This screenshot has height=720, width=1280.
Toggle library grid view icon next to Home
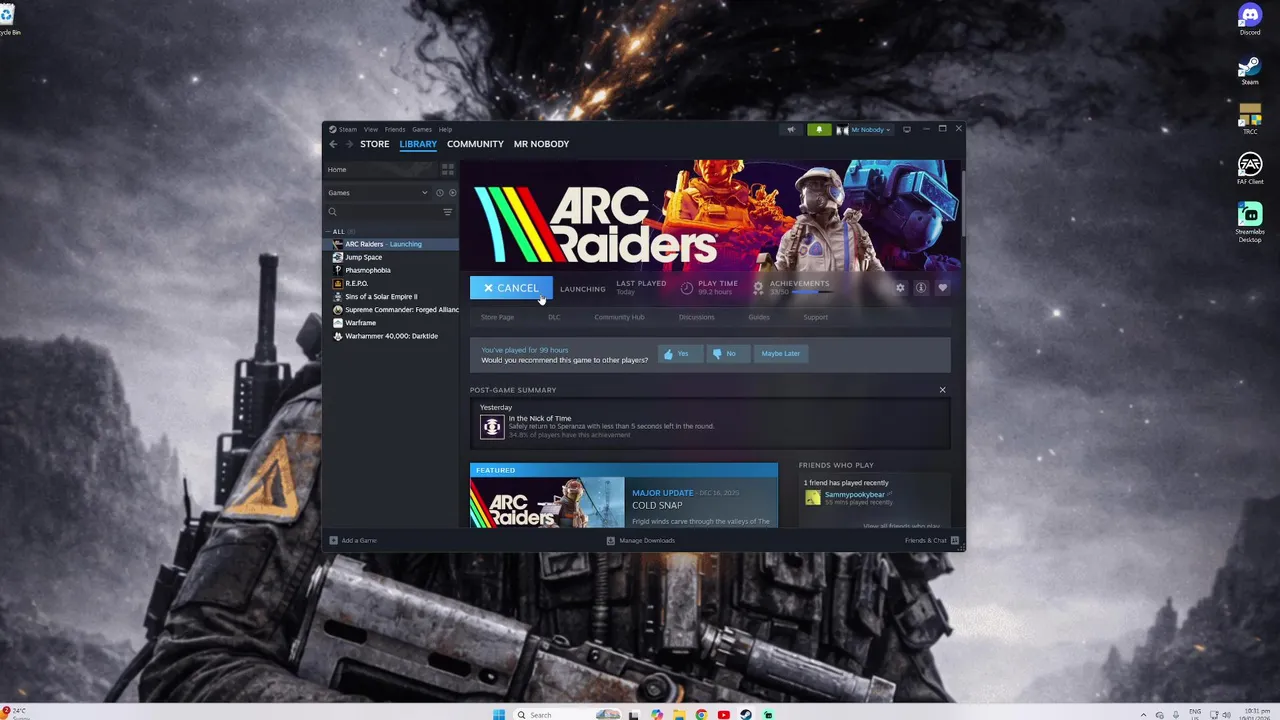[448, 169]
